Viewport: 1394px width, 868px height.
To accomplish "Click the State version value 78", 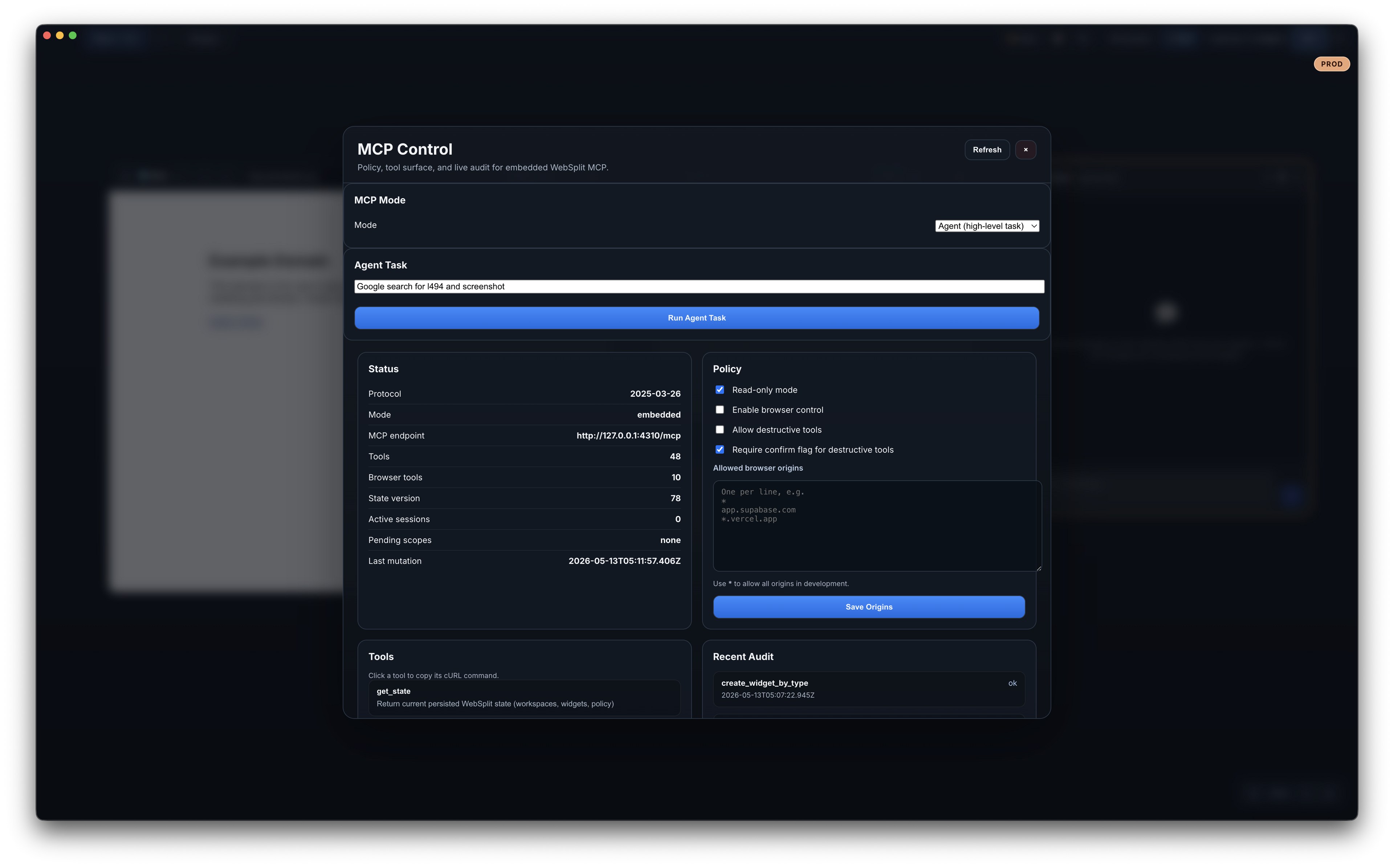I will tap(675, 498).
